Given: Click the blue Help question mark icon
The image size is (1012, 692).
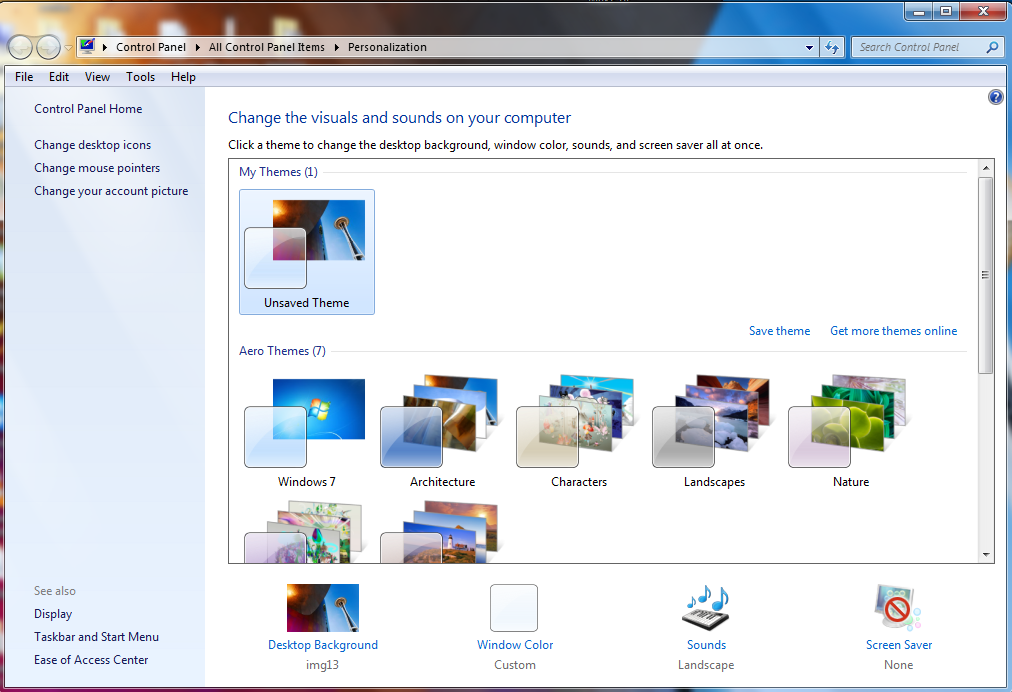Looking at the screenshot, I should pyautogui.click(x=995, y=97).
